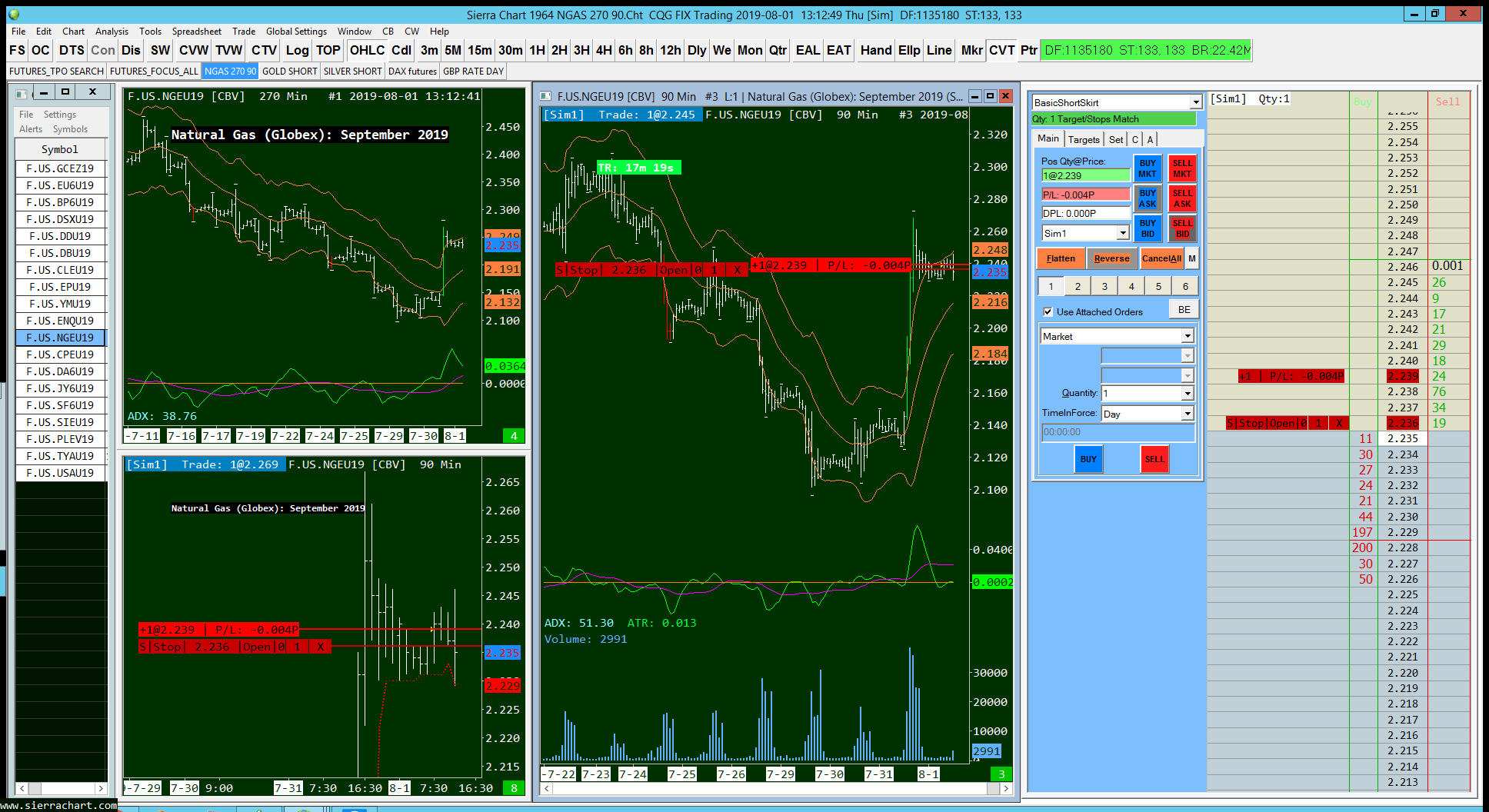Click the CancelAll orders button

point(1161,258)
